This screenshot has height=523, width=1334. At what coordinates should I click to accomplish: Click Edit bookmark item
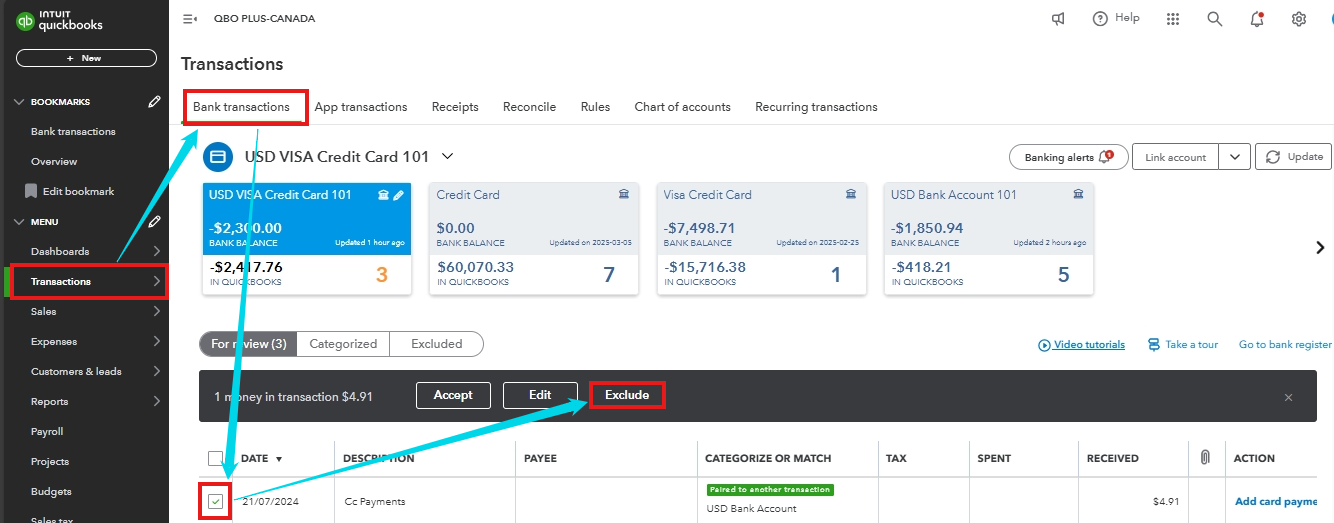70,191
